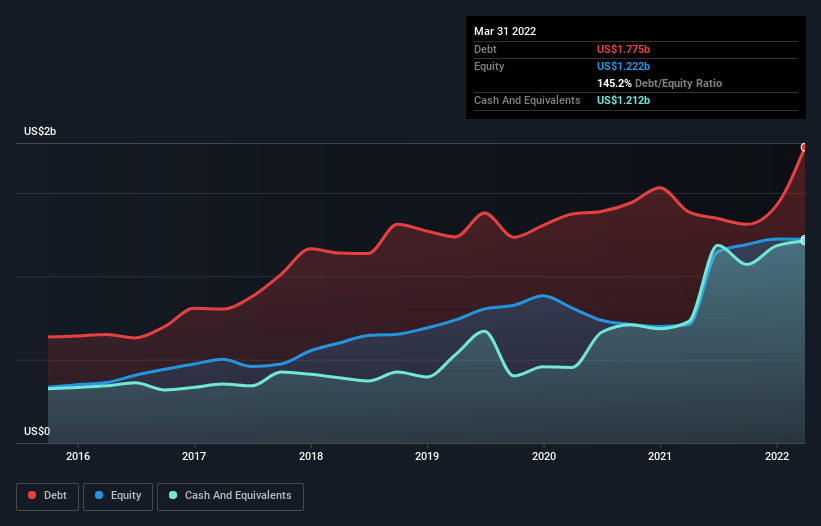
Task: Click the blue Equity legend dot
Action: (99, 495)
